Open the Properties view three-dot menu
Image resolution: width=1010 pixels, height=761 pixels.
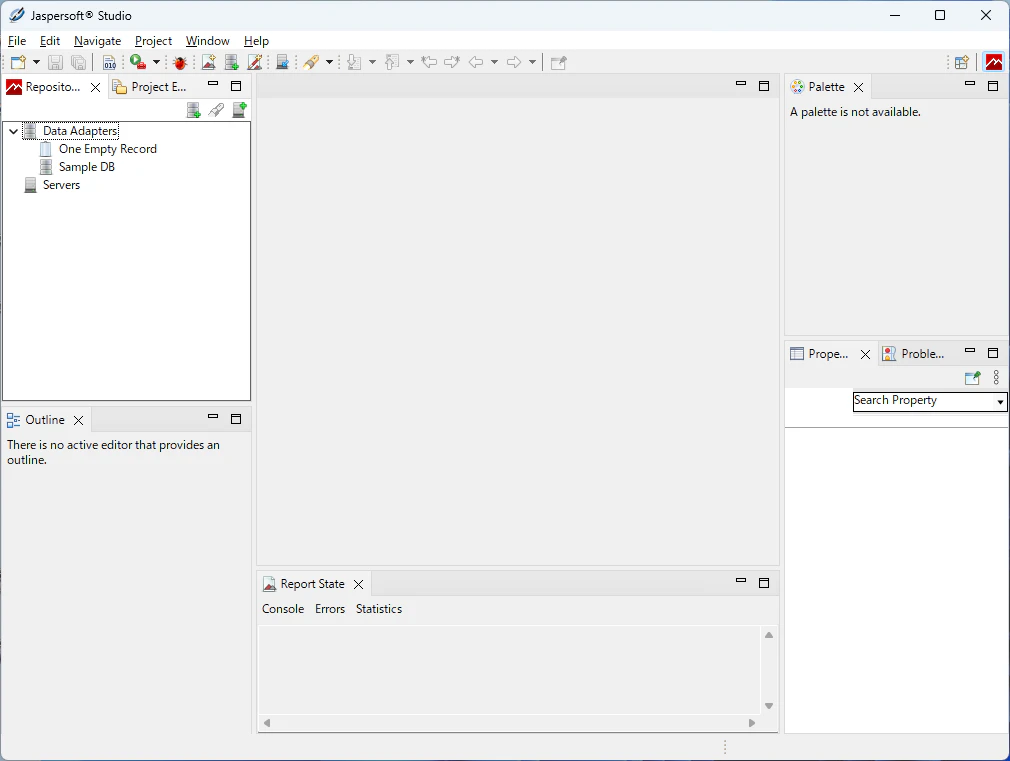point(996,378)
